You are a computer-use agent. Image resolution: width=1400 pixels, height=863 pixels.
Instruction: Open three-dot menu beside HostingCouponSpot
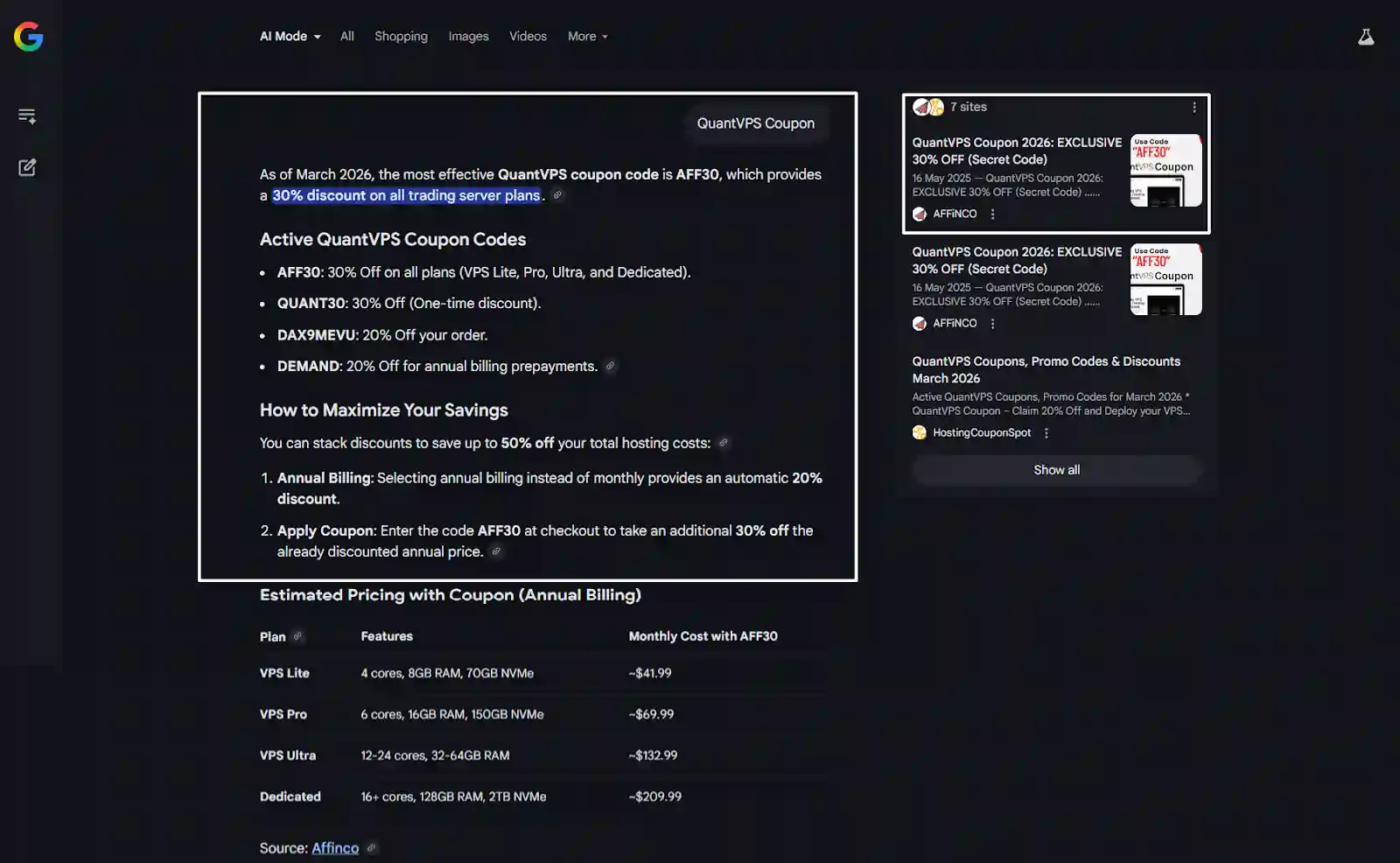click(1046, 432)
